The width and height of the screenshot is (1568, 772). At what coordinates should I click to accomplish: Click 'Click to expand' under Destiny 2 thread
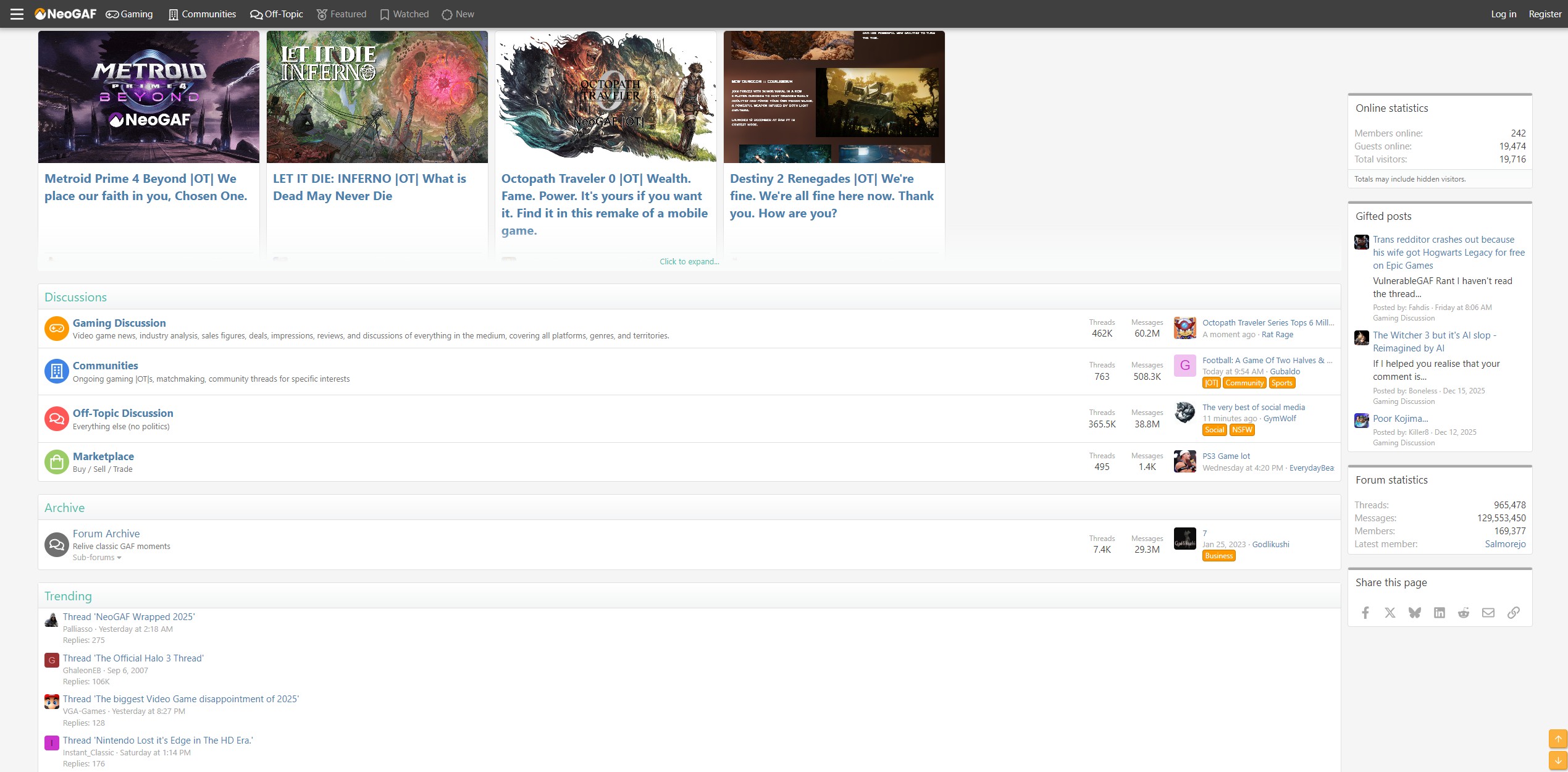[688, 261]
